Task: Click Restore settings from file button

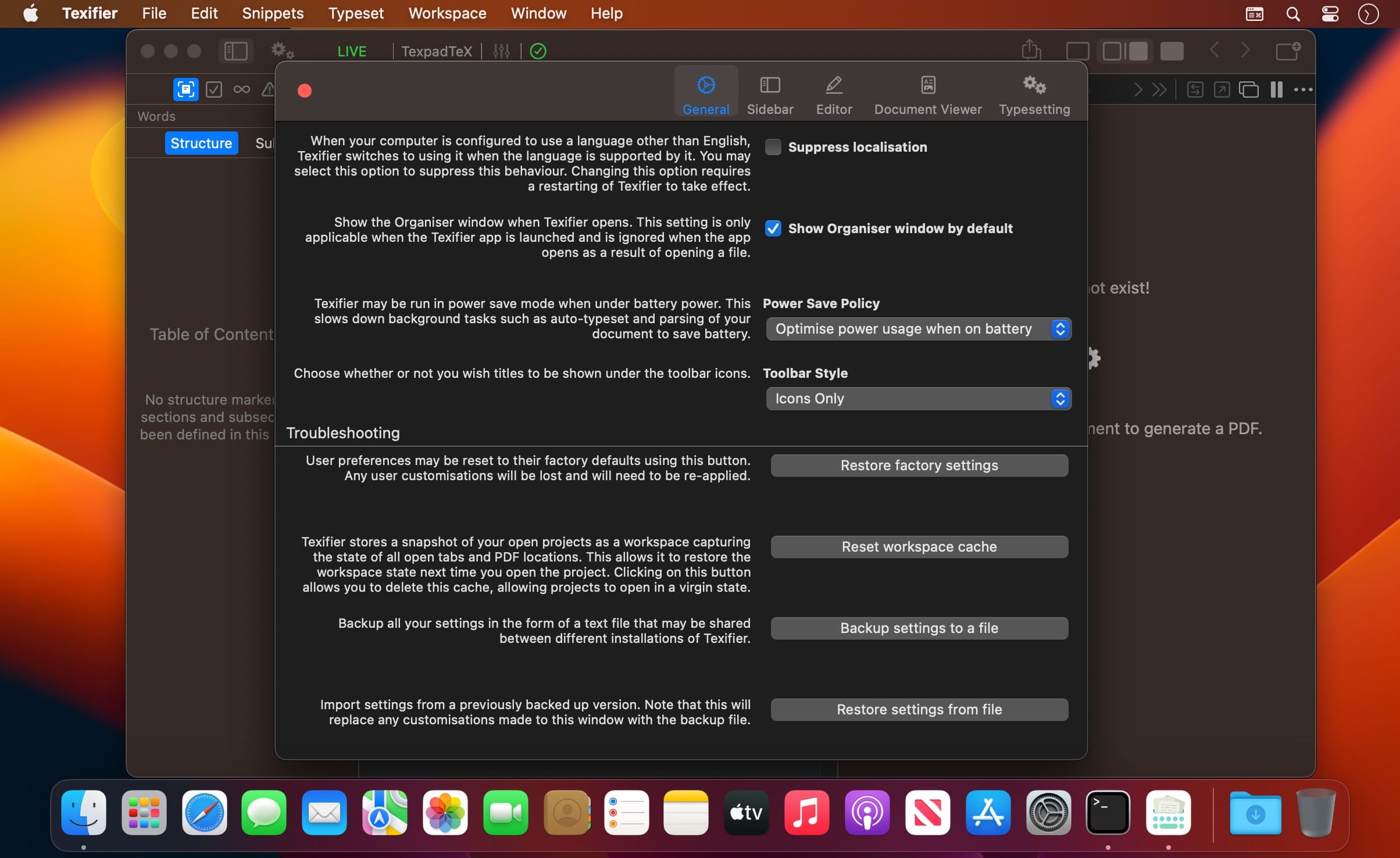Action: 919,710
